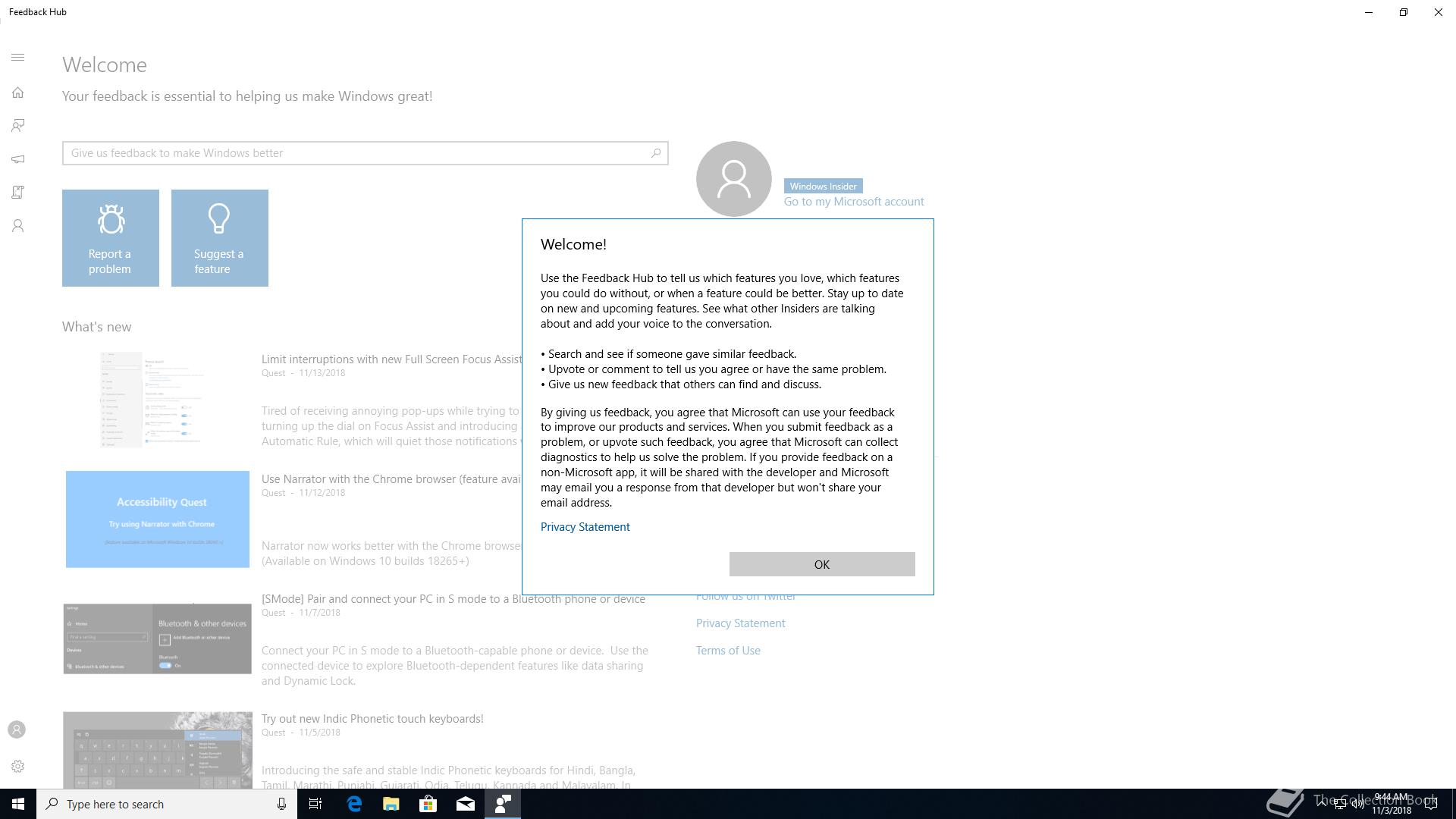Click the large profile picture placeholder
This screenshot has width=1456, height=819.
click(x=733, y=179)
